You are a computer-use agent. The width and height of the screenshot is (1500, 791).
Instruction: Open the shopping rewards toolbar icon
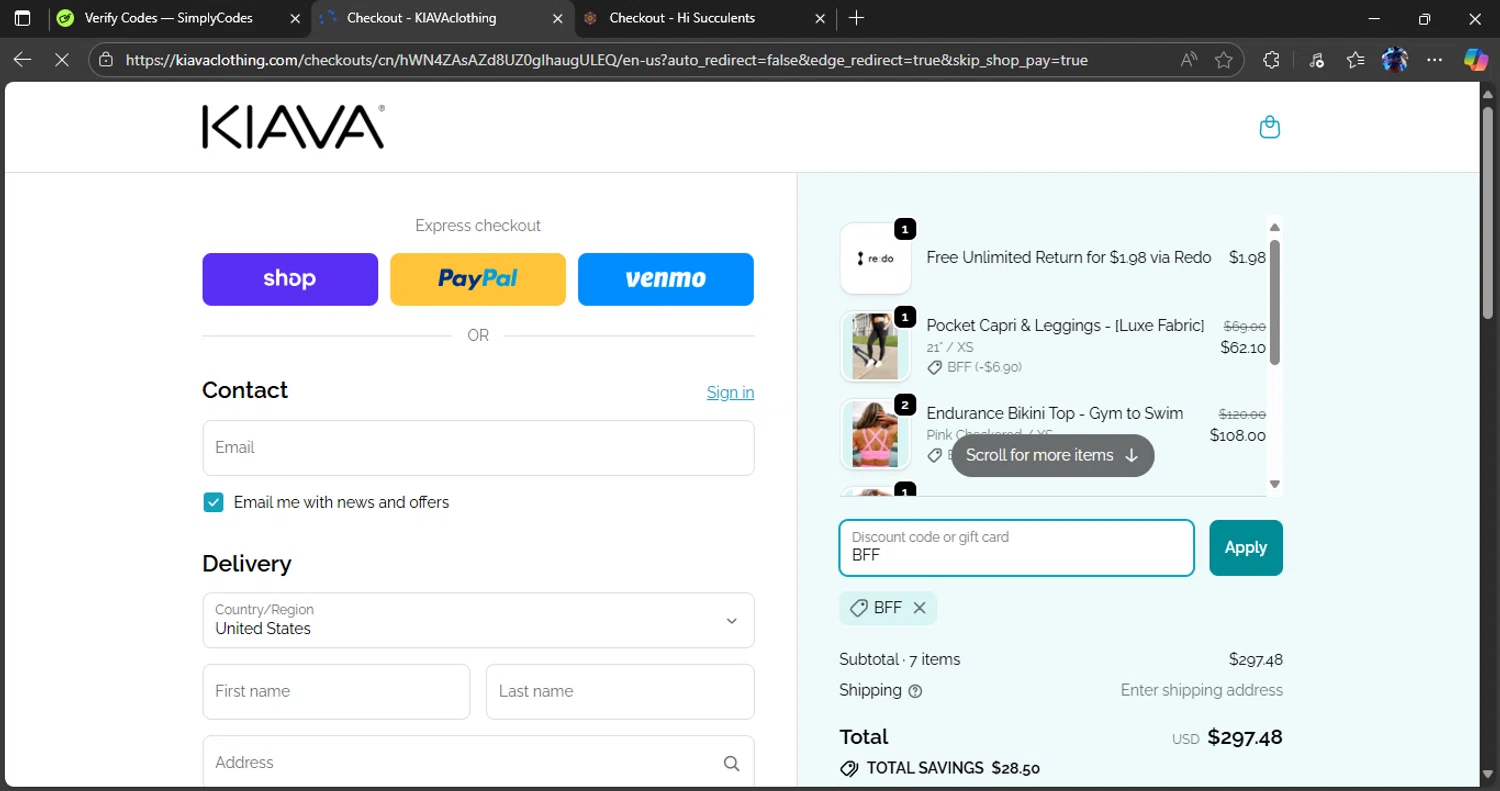(x=1316, y=60)
